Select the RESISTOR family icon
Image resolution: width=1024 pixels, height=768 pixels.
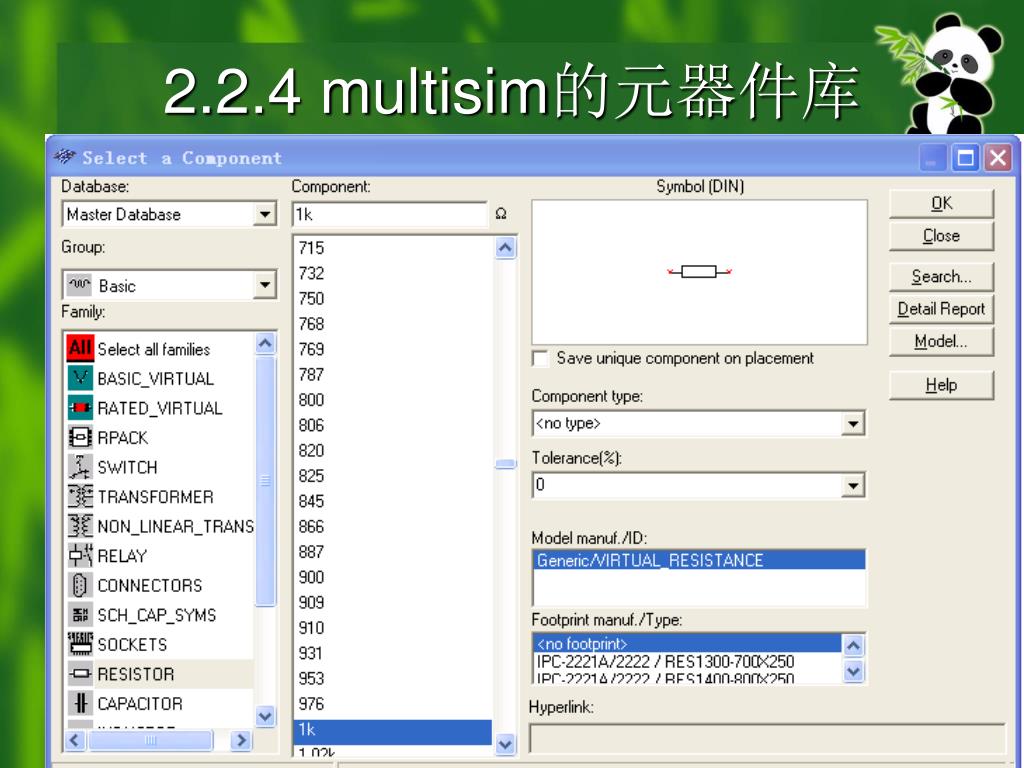[80, 673]
